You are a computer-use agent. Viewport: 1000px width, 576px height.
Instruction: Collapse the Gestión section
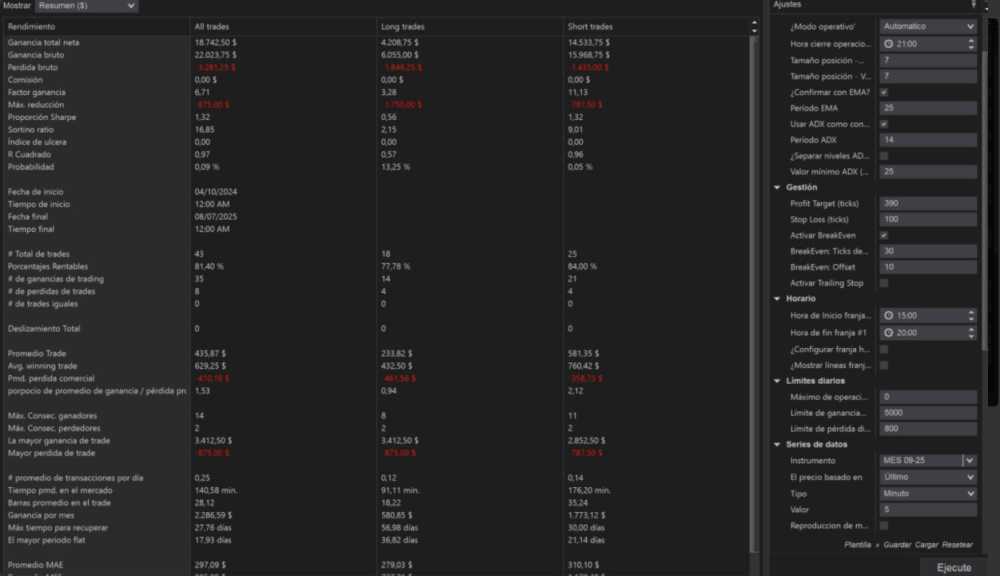(x=777, y=187)
